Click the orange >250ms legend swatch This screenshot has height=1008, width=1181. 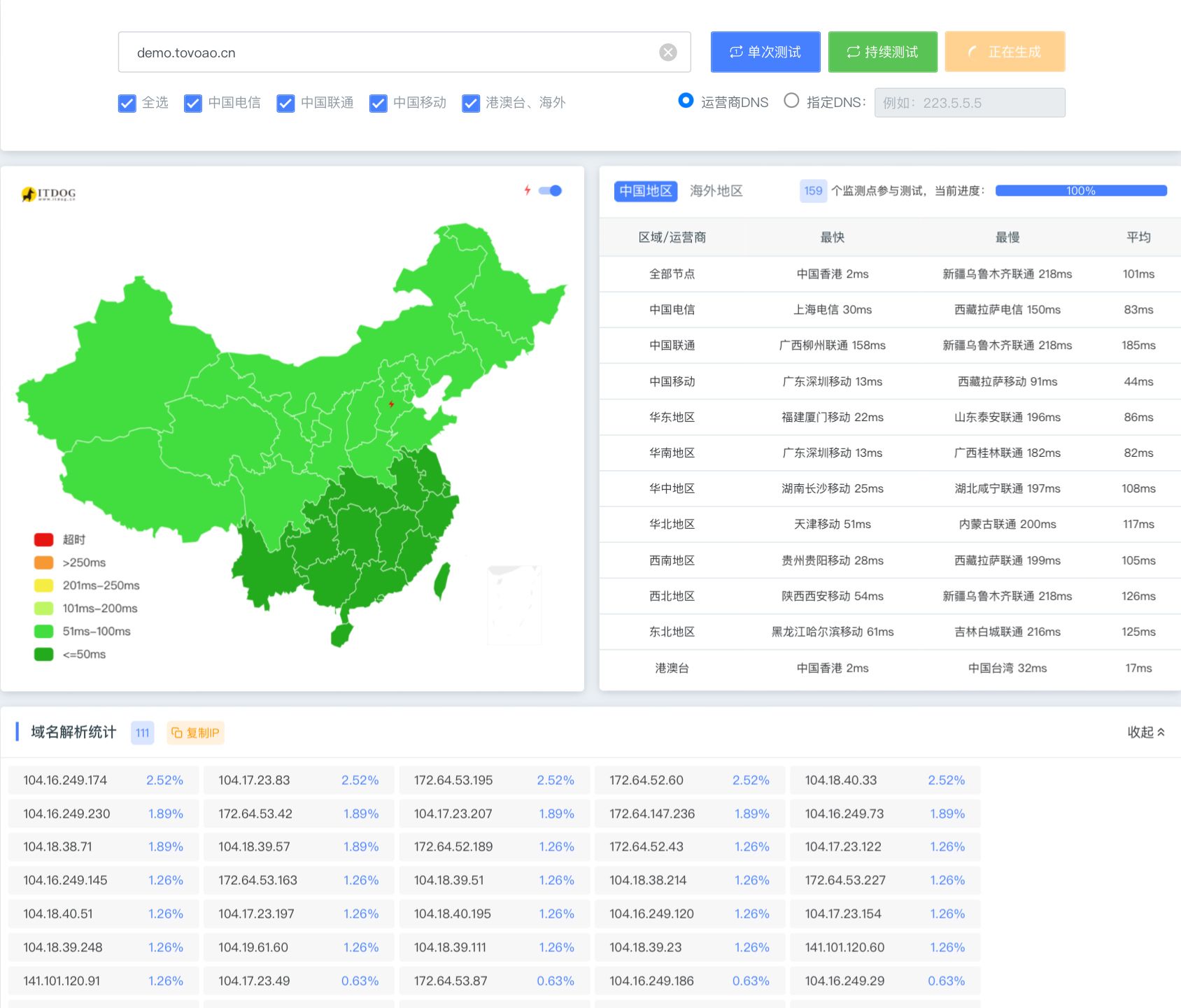44,562
